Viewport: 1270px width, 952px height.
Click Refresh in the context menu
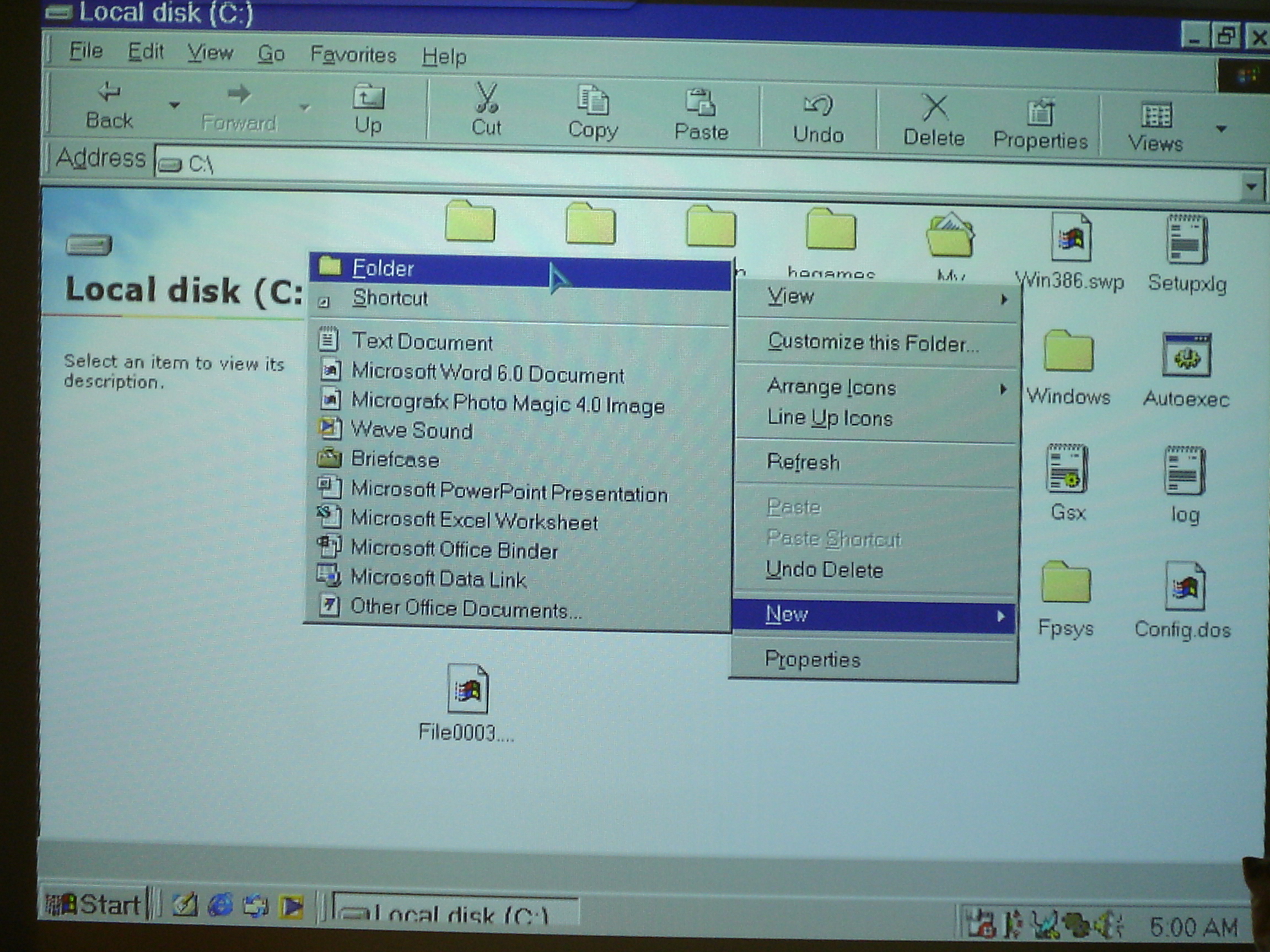(x=803, y=462)
